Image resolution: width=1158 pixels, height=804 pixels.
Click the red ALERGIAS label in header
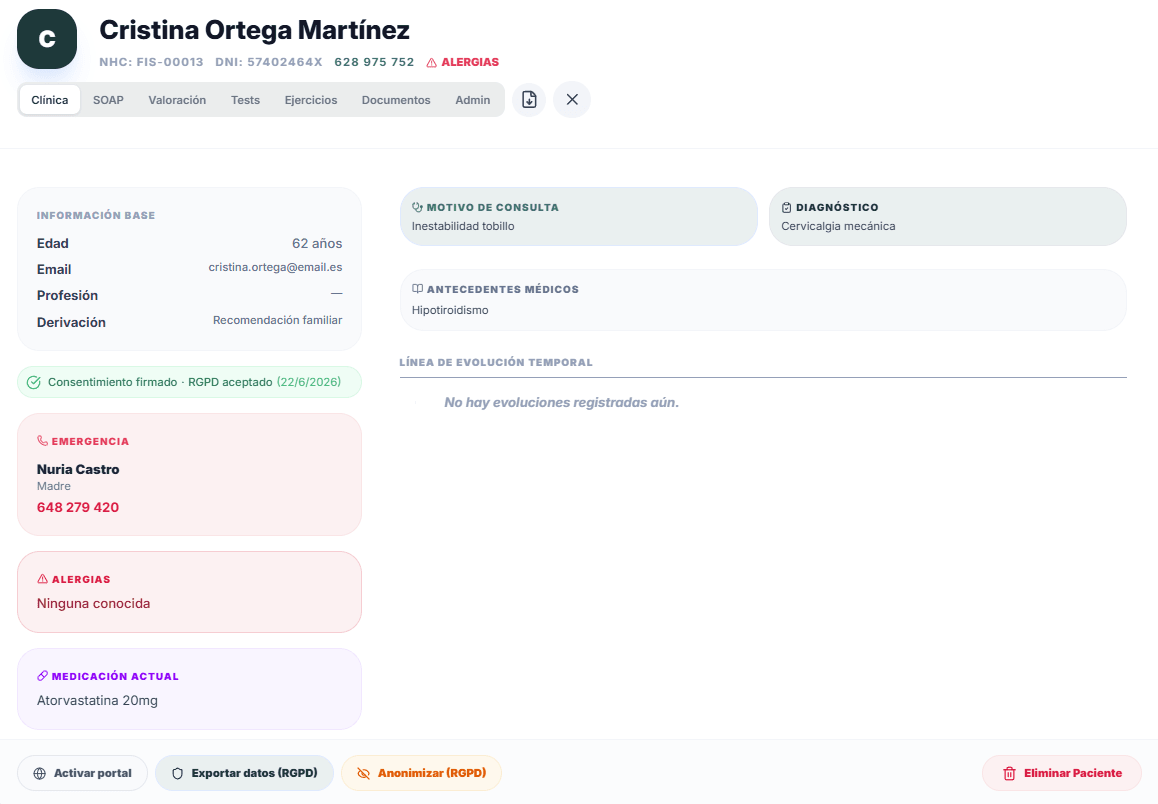(x=470, y=63)
